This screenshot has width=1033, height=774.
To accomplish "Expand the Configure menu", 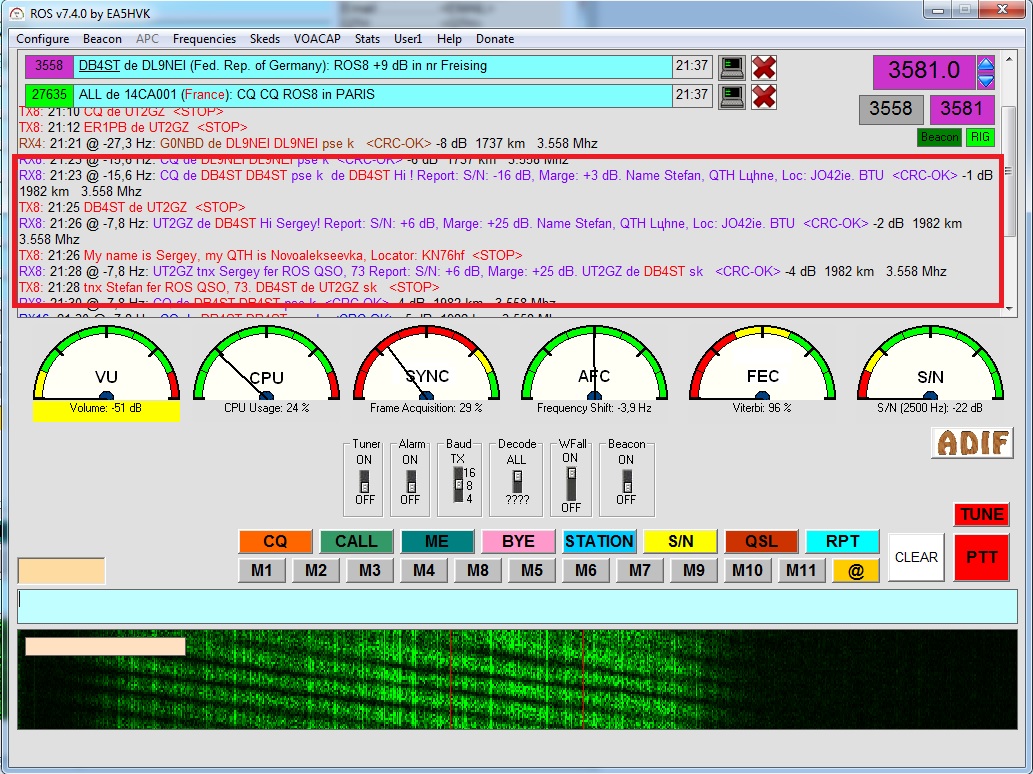I will [x=43, y=39].
